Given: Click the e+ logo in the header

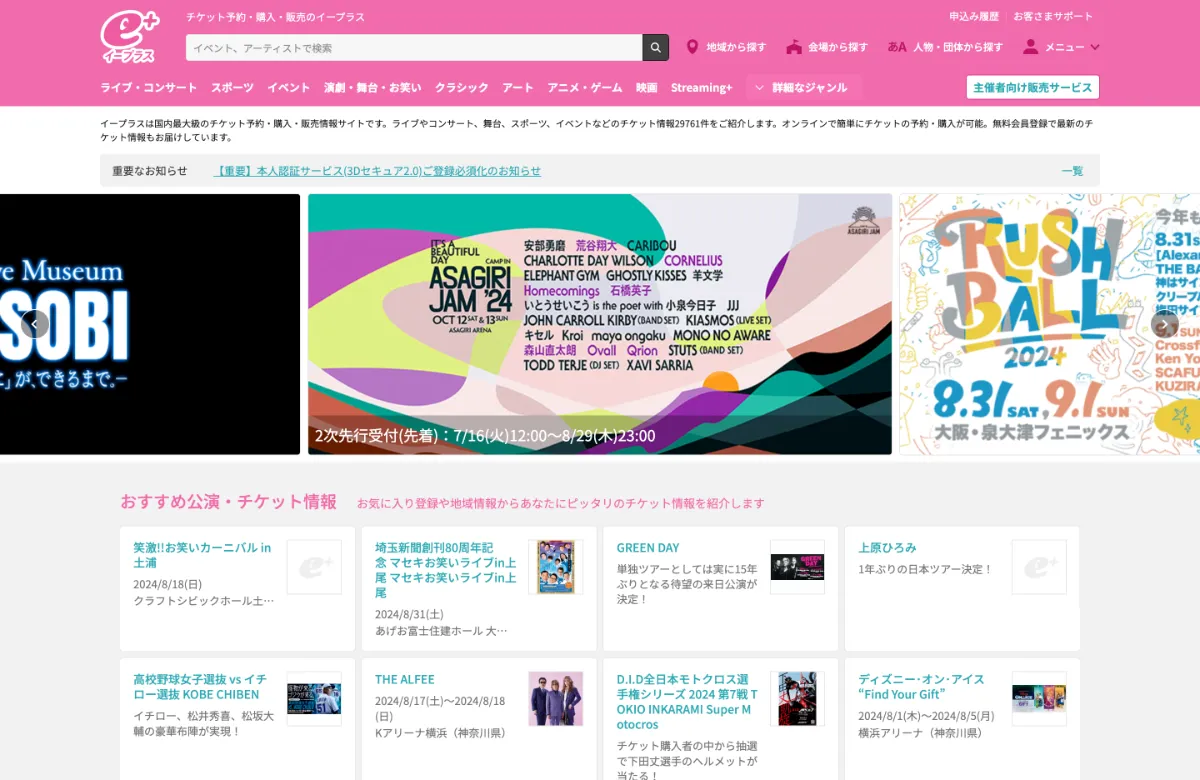Looking at the screenshot, I should [130, 37].
